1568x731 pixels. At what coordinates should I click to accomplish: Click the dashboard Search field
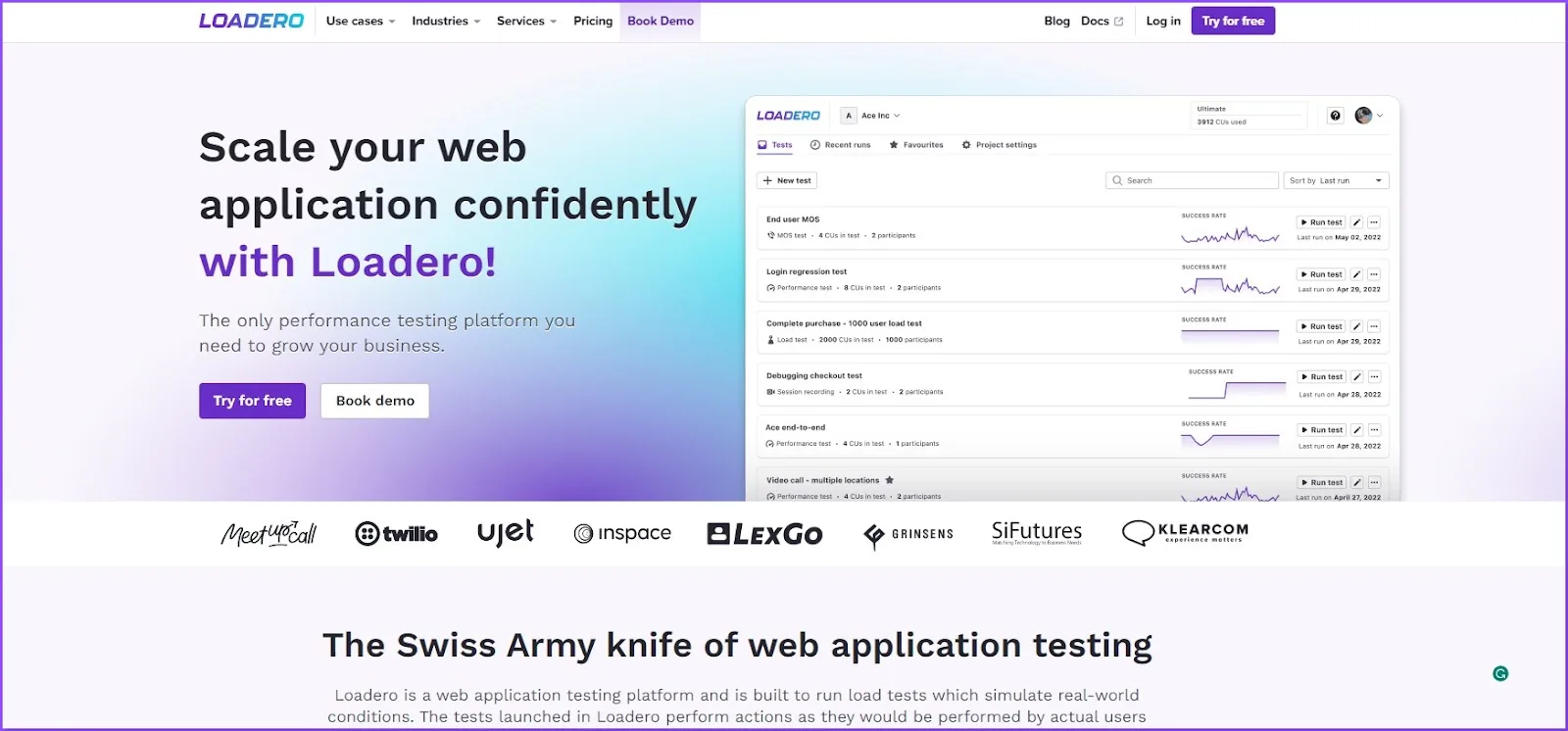(1193, 180)
